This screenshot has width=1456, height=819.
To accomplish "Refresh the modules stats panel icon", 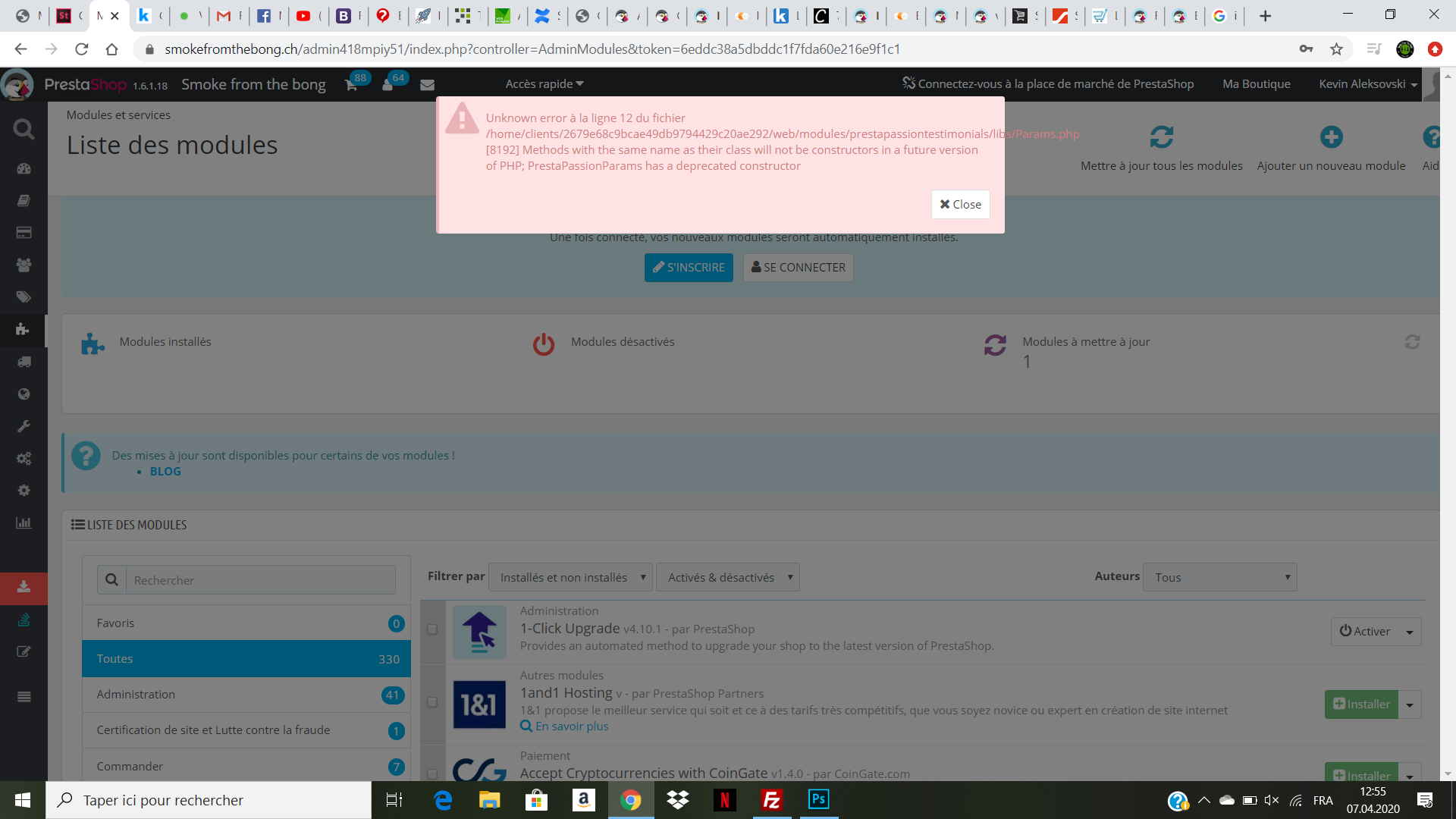I will point(1412,342).
